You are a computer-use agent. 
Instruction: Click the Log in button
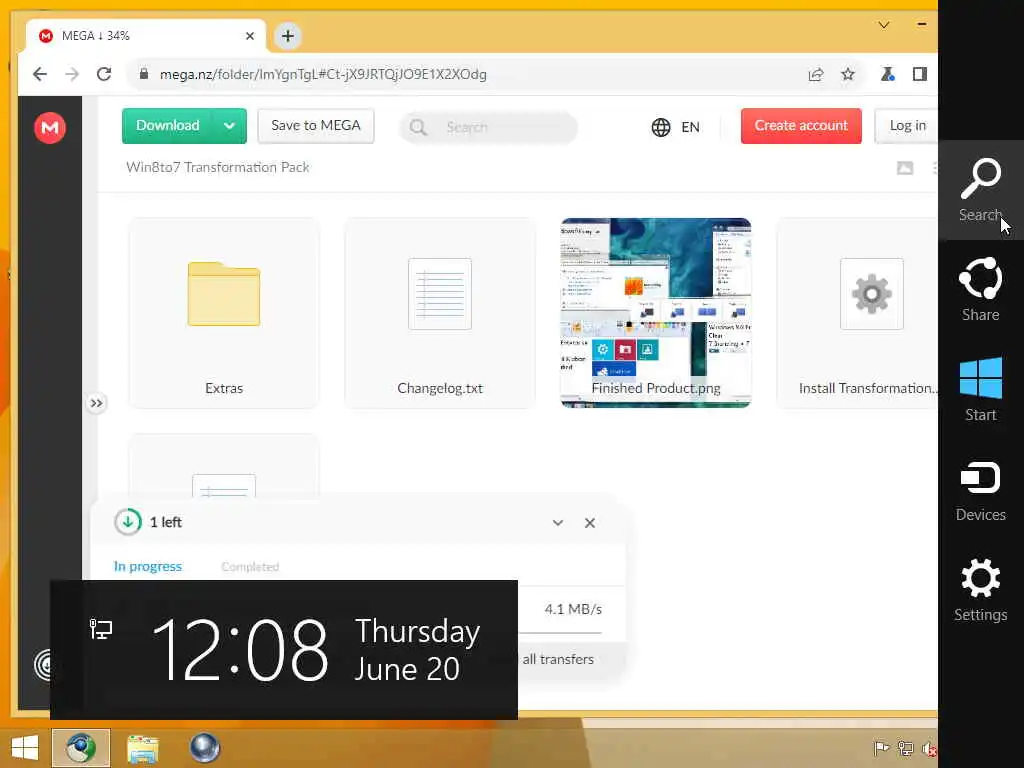tap(907, 125)
